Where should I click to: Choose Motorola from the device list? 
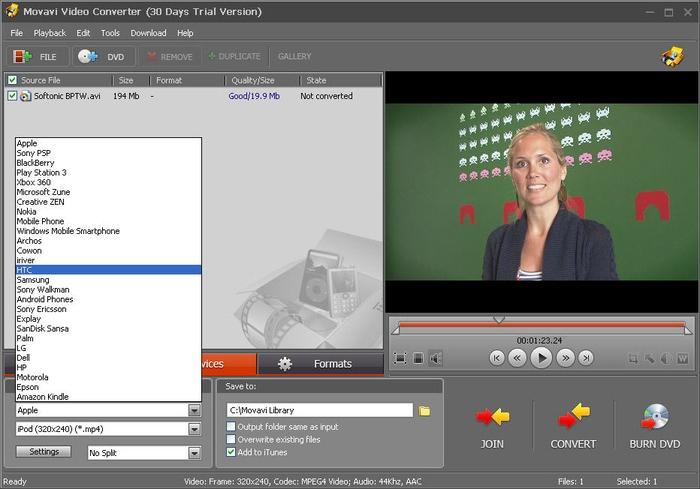108,377
